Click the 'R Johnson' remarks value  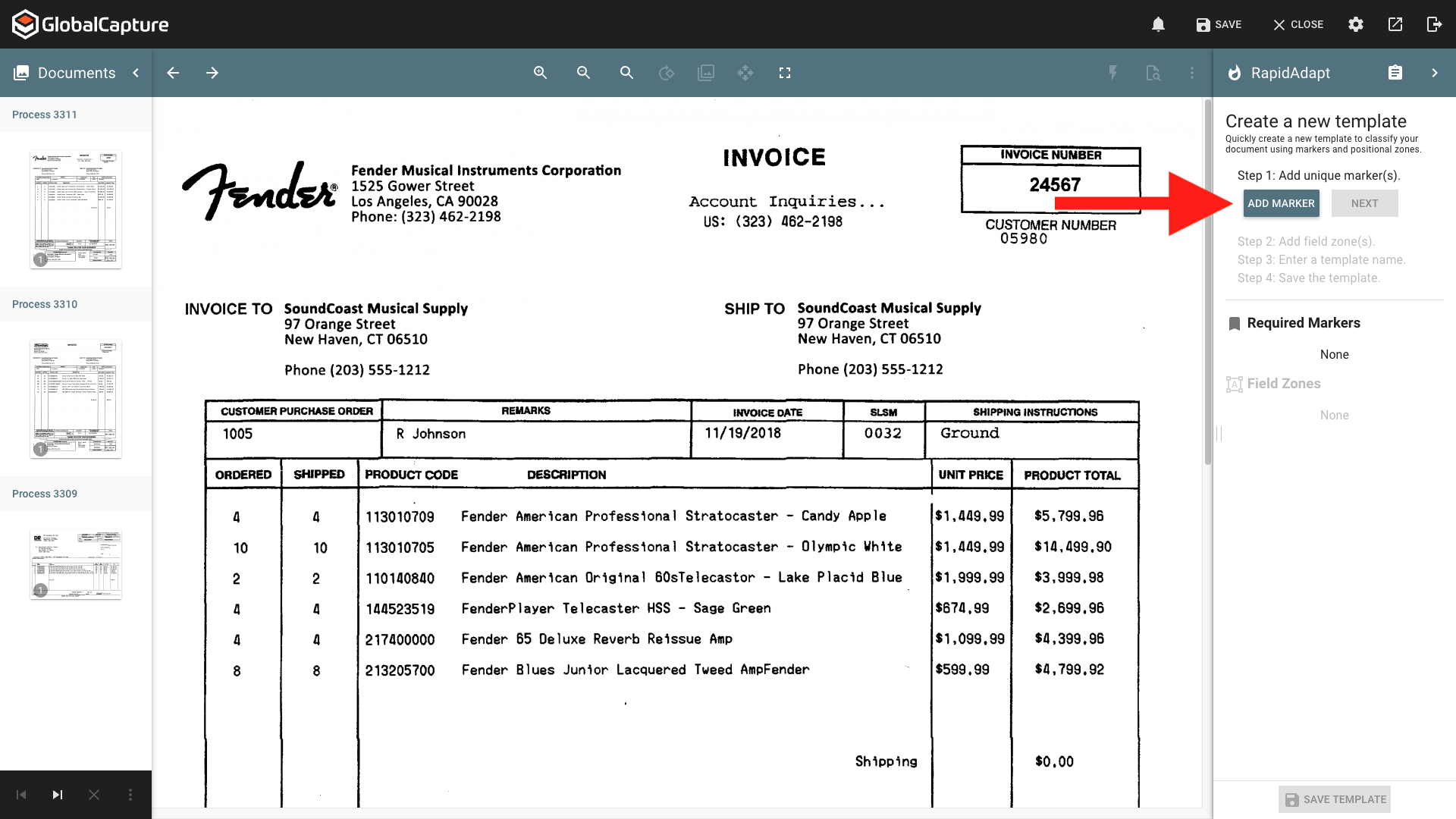[431, 434]
